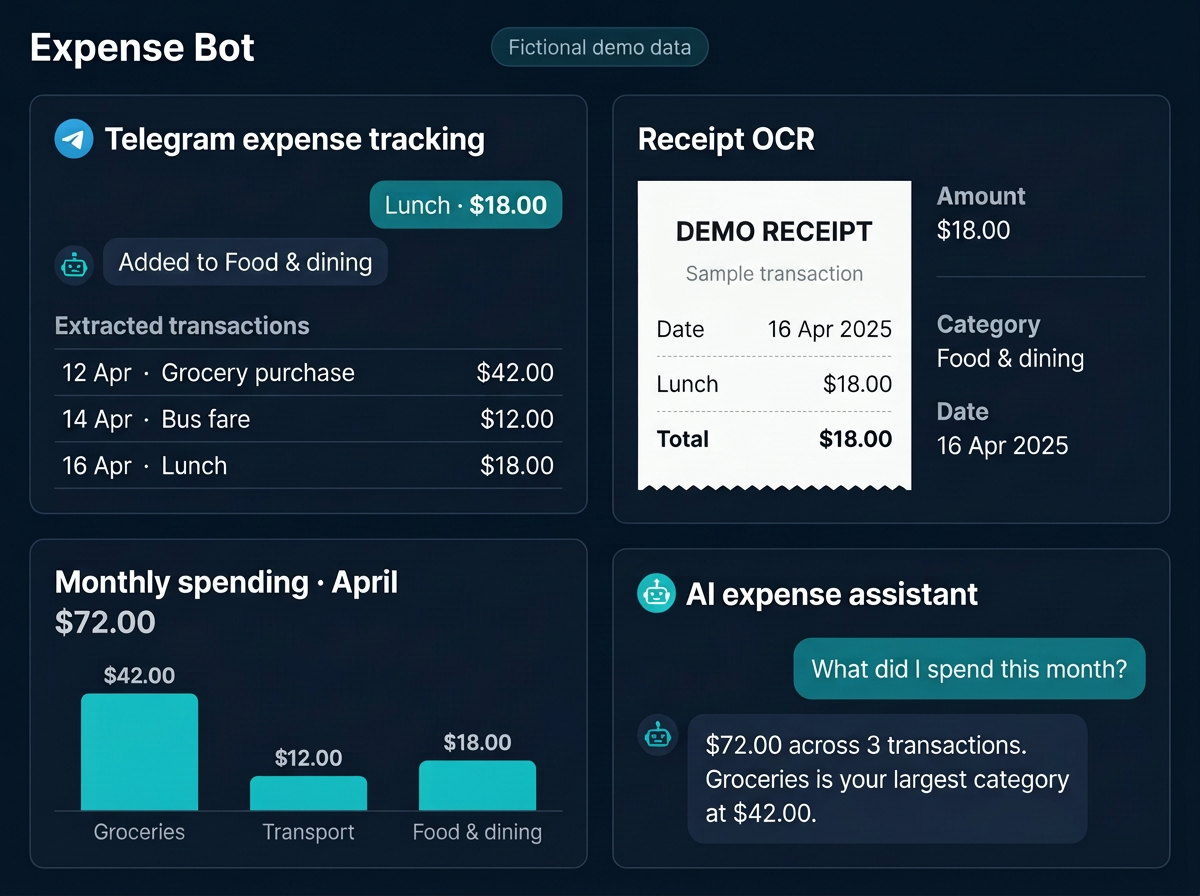The height and width of the screenshot is (896, 1200).
Task: Click the $42.00 amount in transactions table
Action: tap(515, 373)
